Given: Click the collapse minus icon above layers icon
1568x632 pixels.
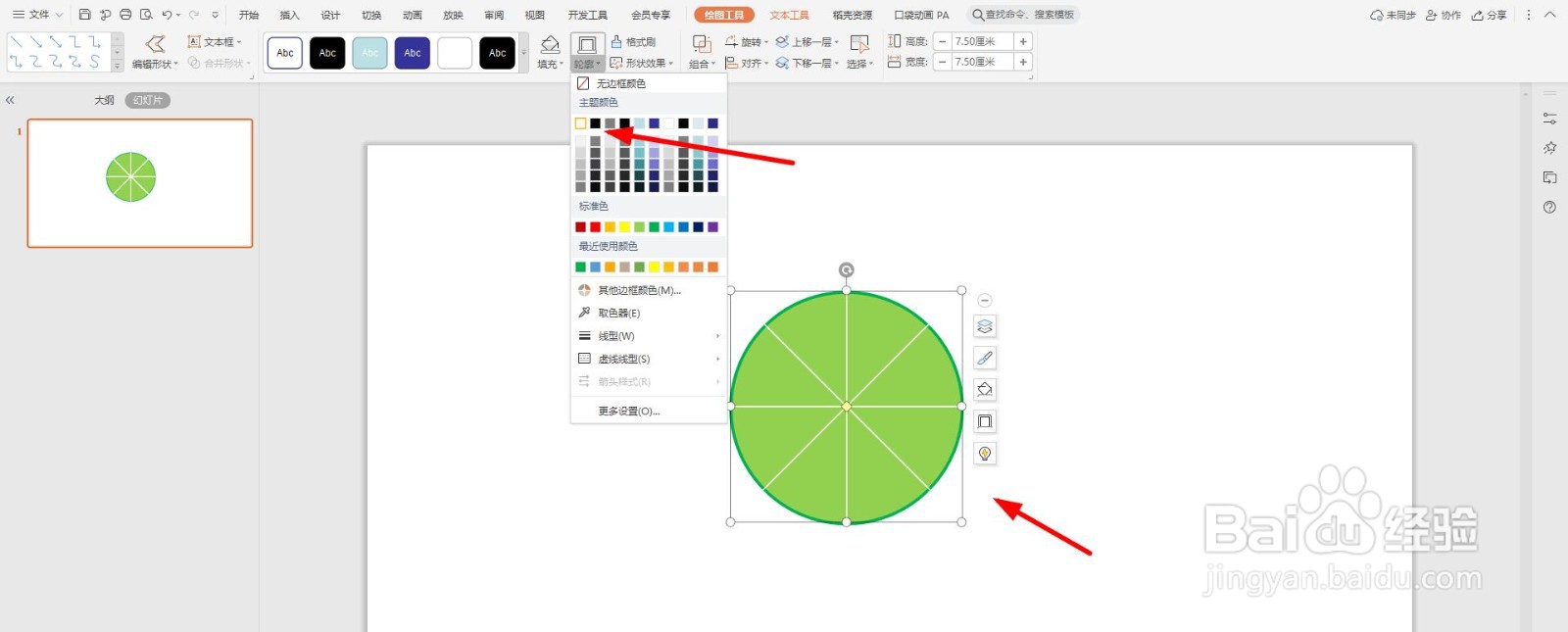Looking at the screenshot, I should pos(985,301).
